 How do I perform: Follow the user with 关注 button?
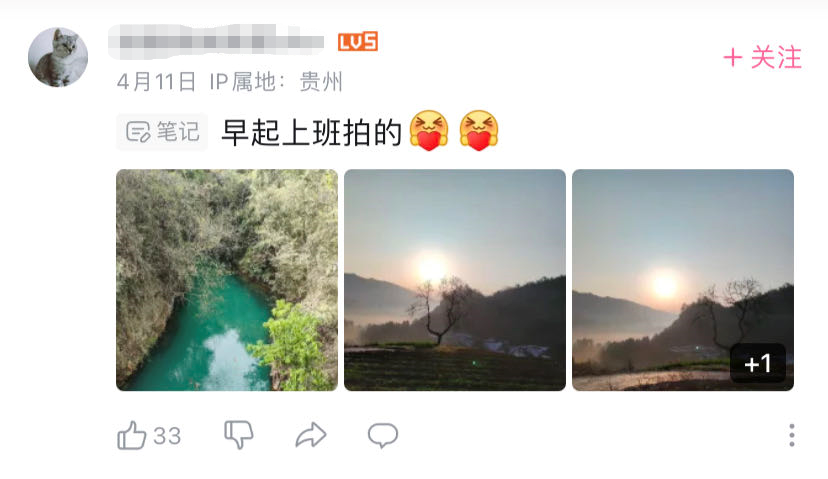[763, 57]
